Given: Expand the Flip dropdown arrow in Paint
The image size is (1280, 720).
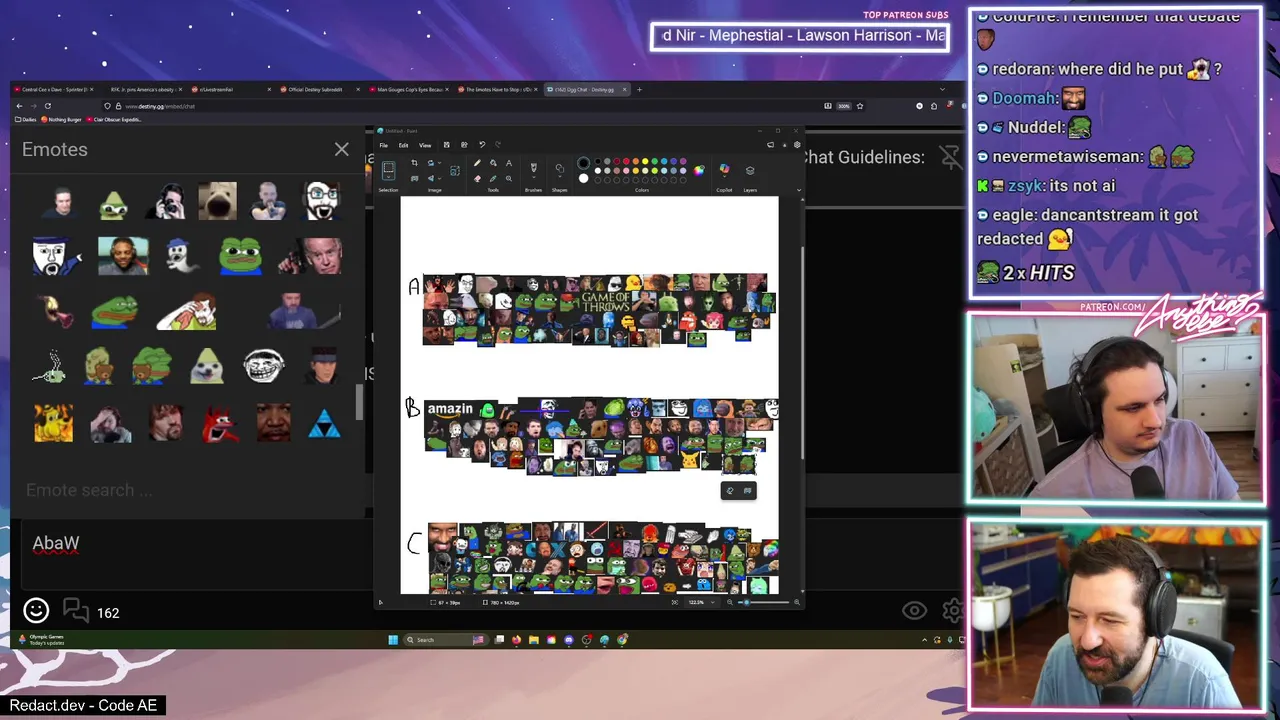Looking at the screenshot, I should 440,179.
